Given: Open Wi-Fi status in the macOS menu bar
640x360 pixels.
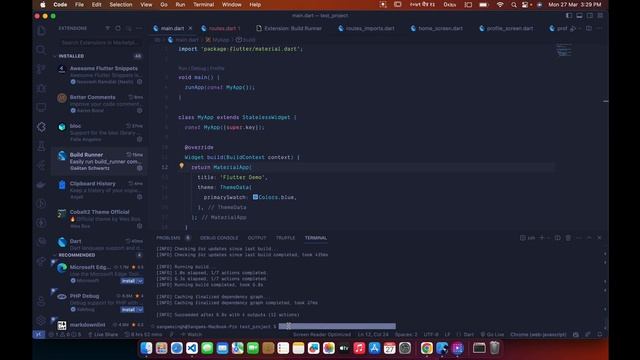Looking at the screenshot, I should point(500,4).
